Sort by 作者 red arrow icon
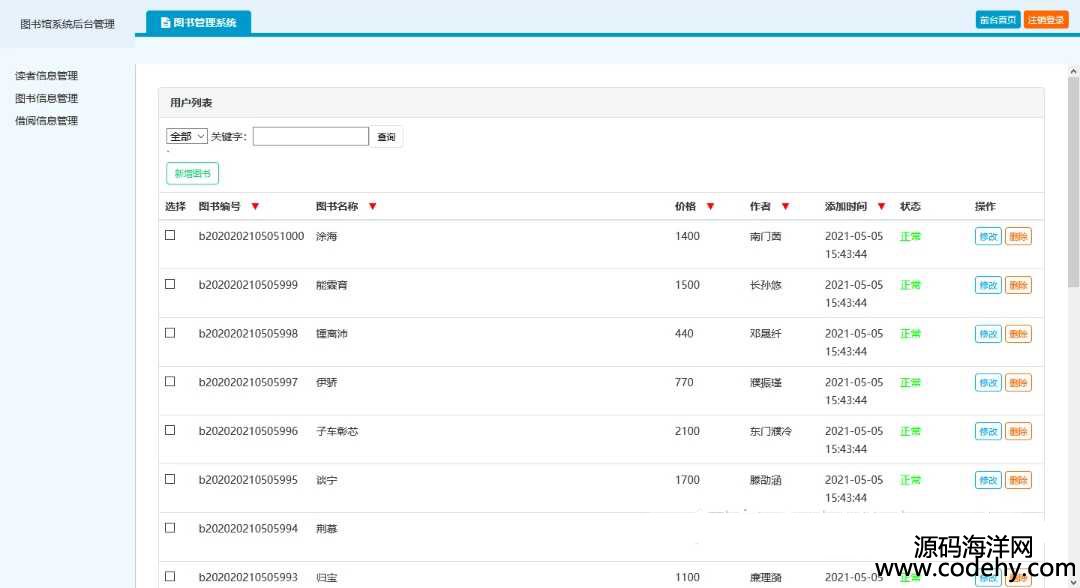The image size is (1080, 588). pyautogui.click(x=785, y=207)
